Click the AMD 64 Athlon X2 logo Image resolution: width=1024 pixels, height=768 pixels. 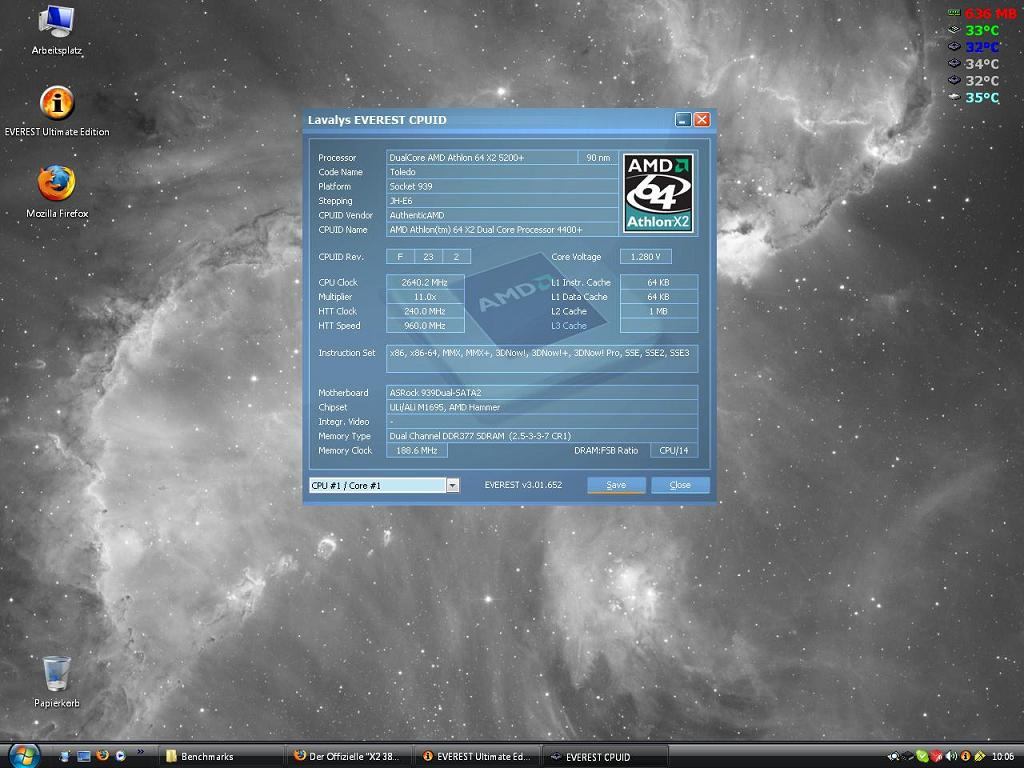658,193
